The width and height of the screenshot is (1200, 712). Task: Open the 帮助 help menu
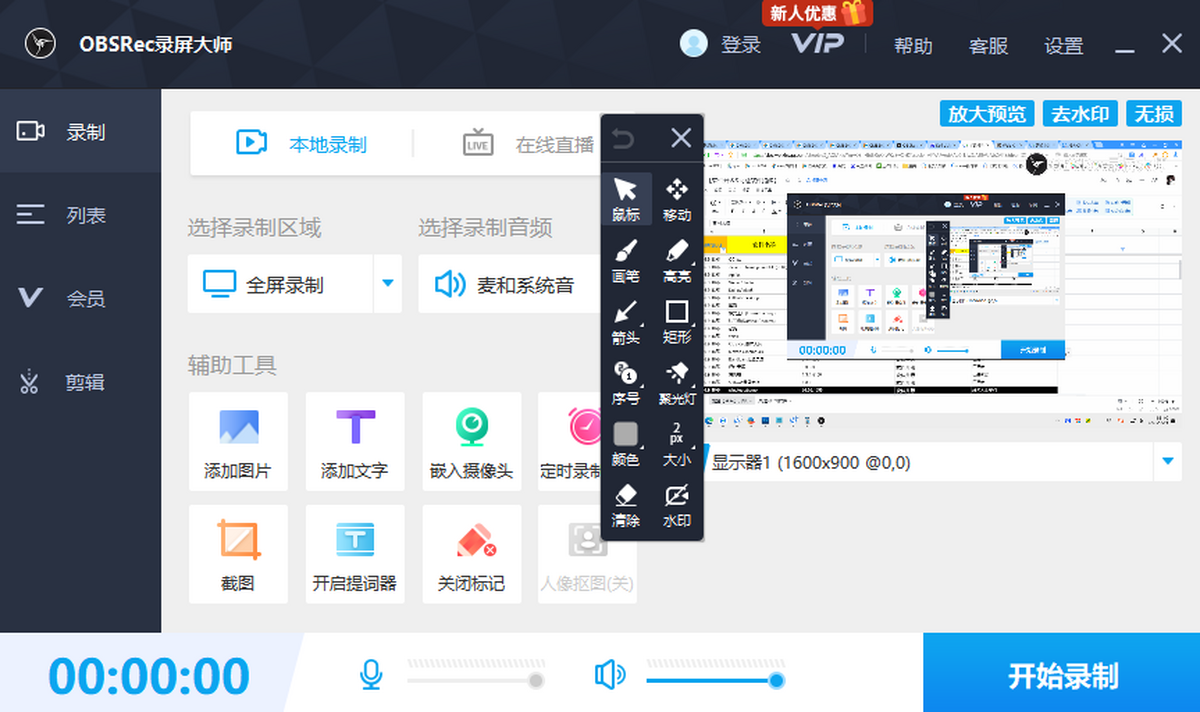[913, 46]
